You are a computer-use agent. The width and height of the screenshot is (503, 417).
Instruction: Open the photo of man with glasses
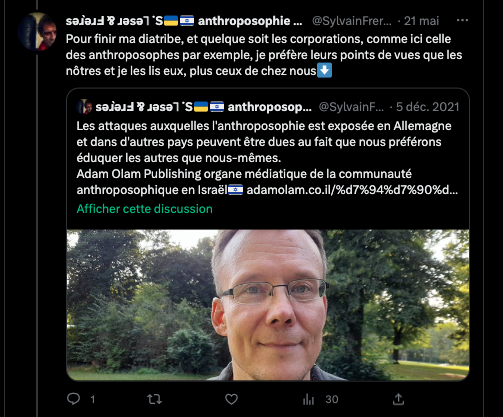(x=268, y=305)
